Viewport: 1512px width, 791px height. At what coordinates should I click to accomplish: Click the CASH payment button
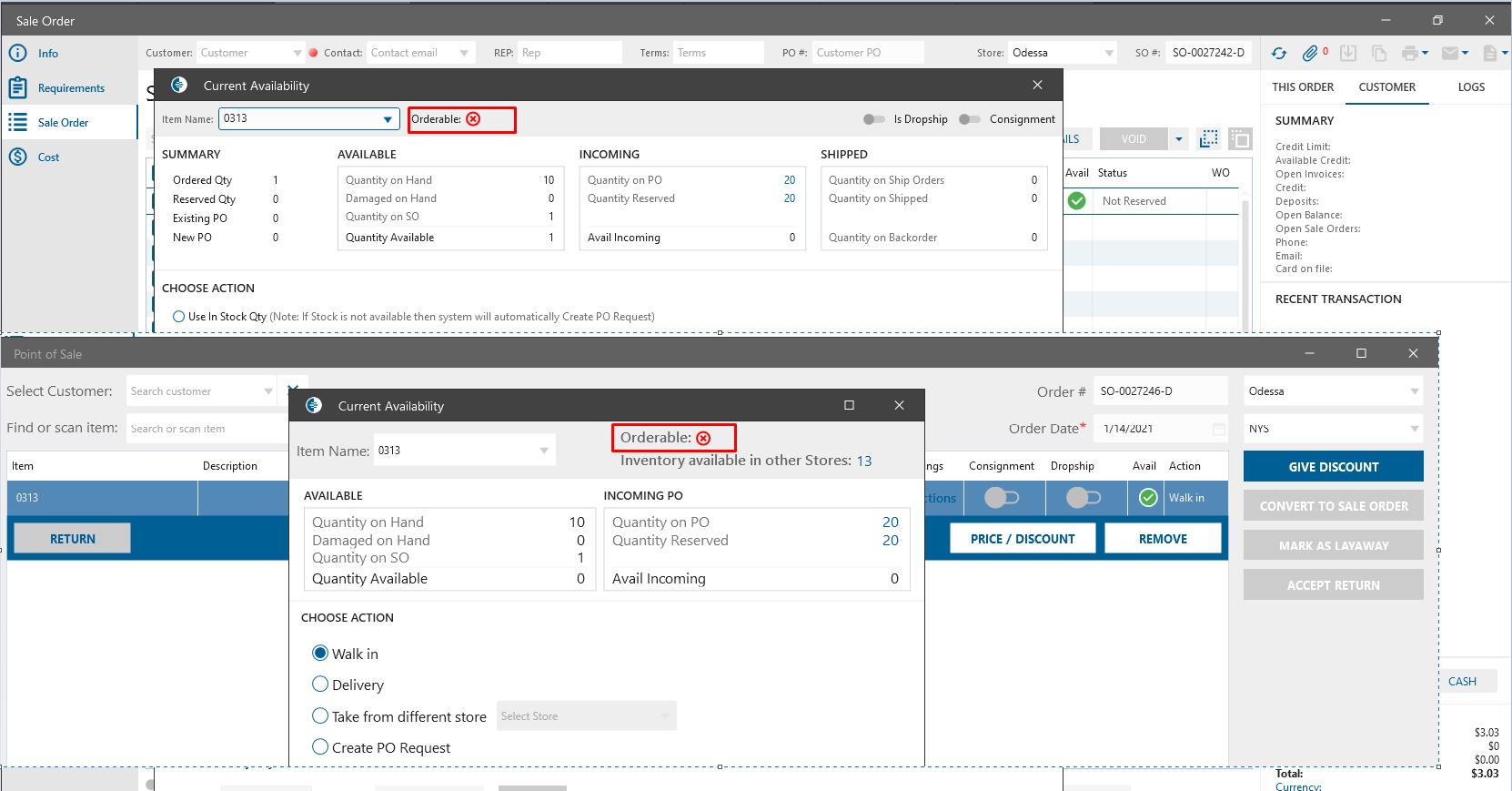tap(1467, 682)
